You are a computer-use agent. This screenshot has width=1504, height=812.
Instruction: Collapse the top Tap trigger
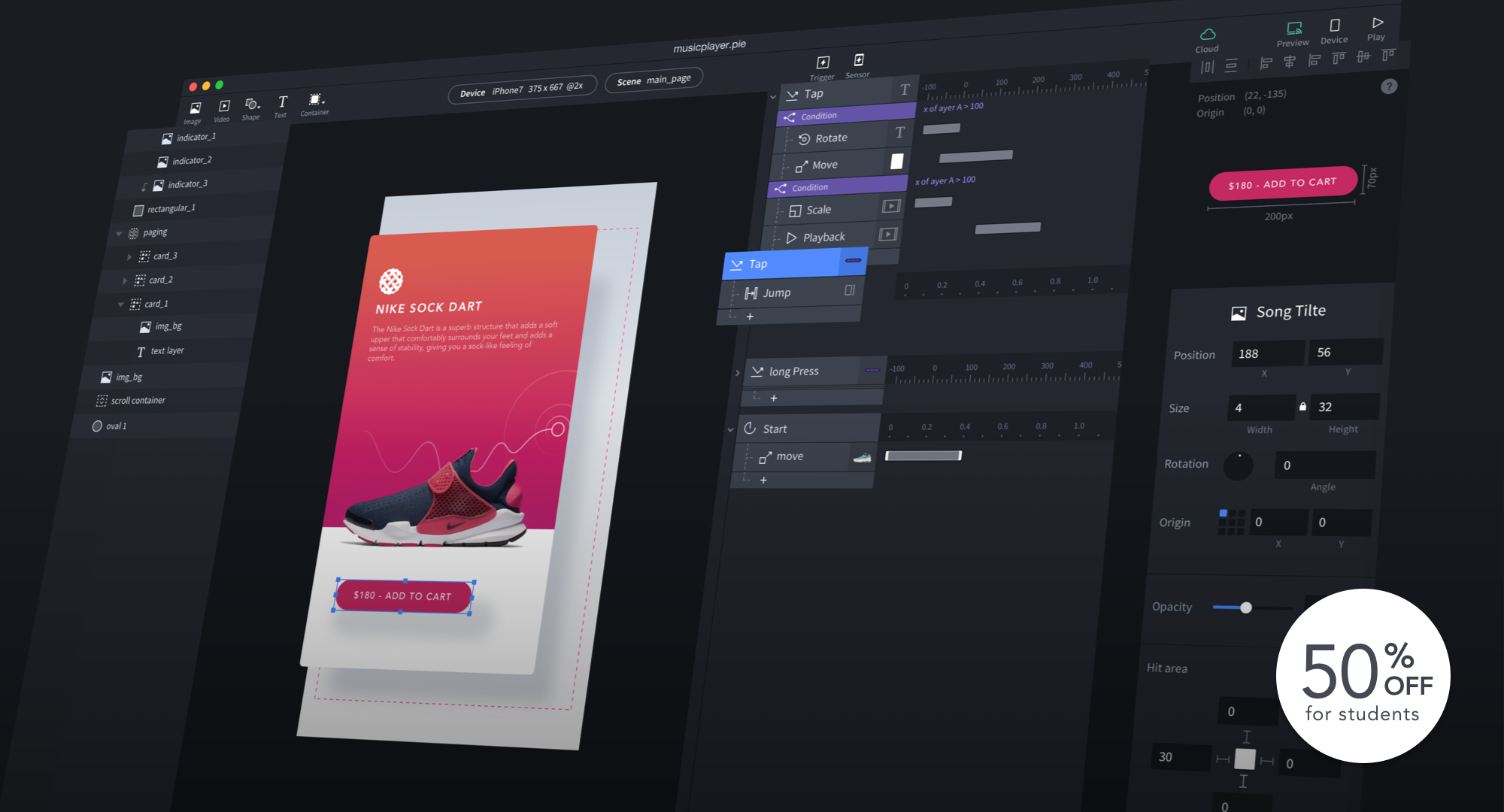tap(772, 97)
